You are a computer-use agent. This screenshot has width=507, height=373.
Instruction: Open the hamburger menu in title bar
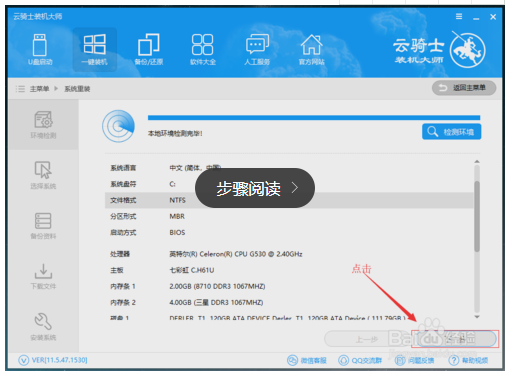pos(459,16)
